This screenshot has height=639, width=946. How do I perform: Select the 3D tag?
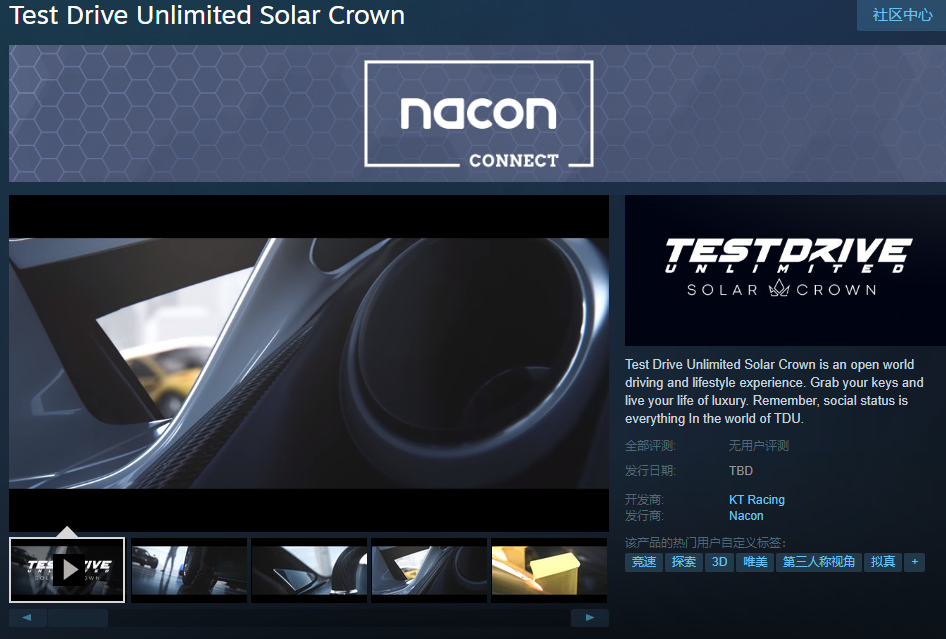pyautogui.click(x=719, y=562)
